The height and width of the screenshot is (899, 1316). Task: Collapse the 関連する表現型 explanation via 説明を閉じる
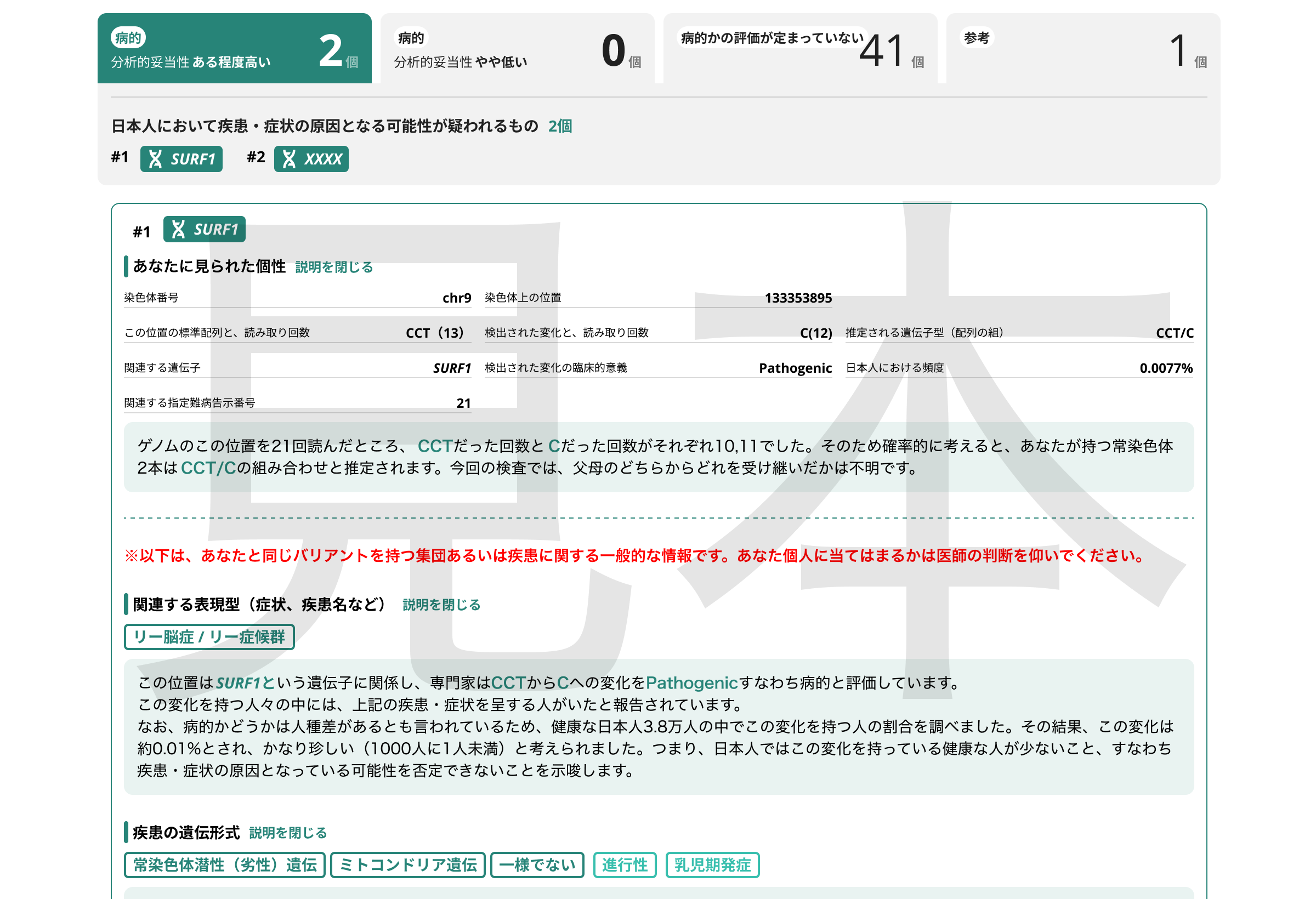point(441,605)
